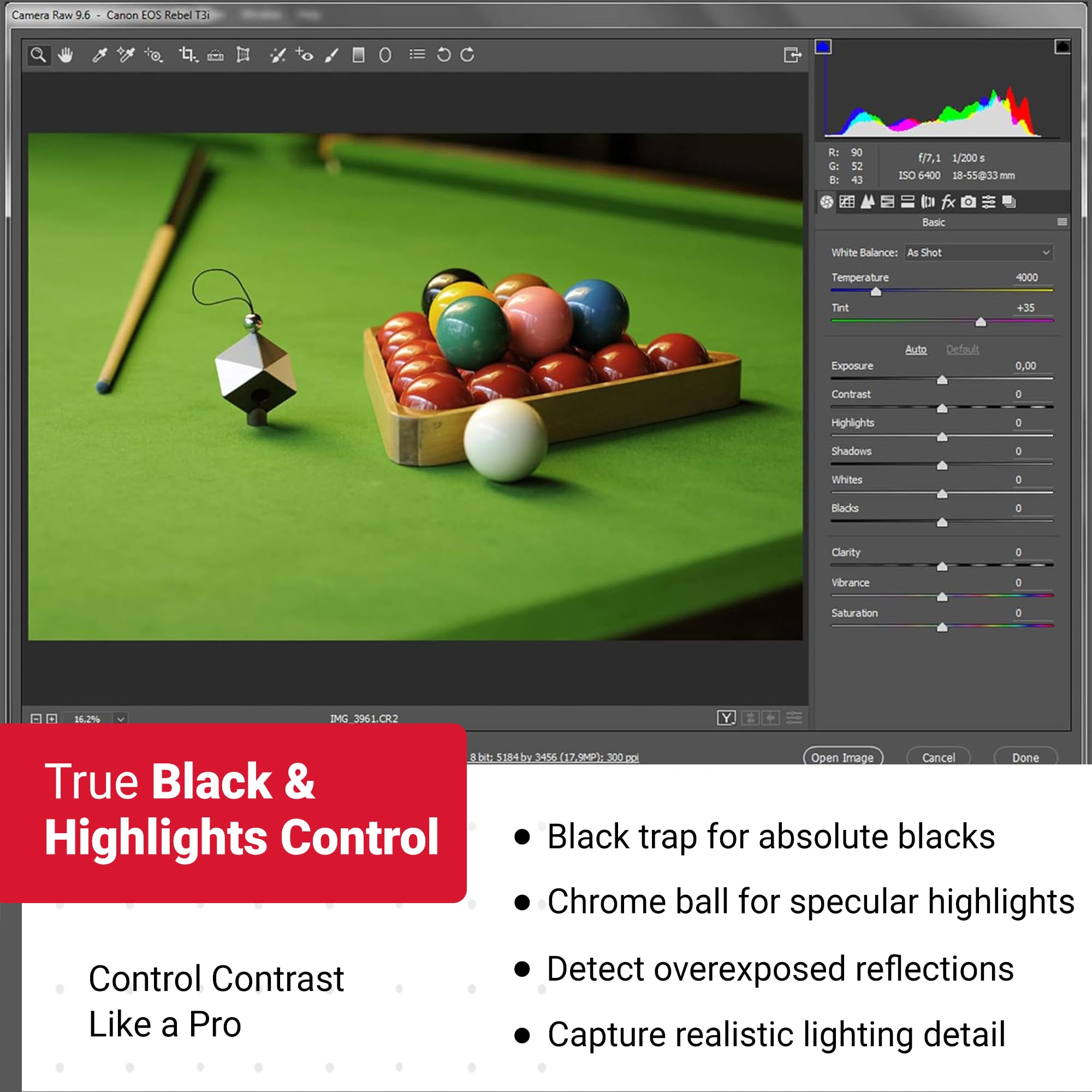Image resolution: width=1092 pixels, height=1092 pixels.
Task: Toggle shadow clipping warning in histogram
Action: point(823,47)
